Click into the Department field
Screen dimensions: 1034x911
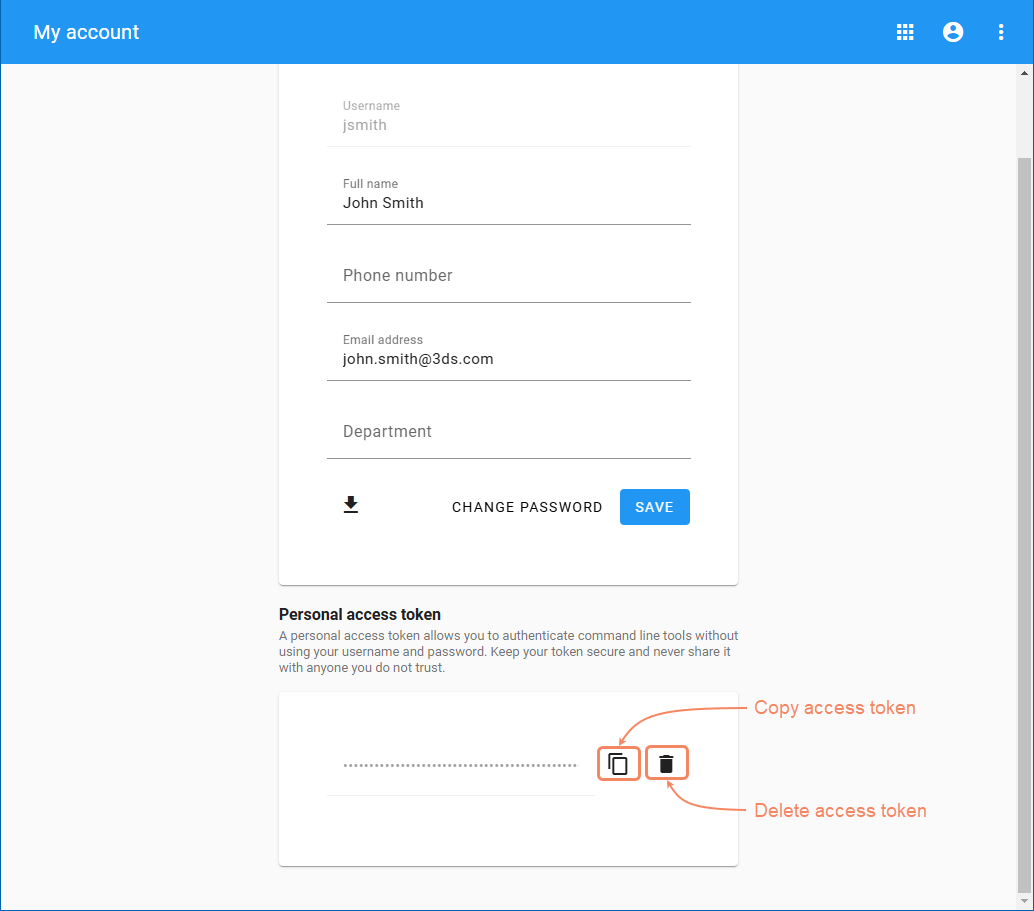point(508,432)
